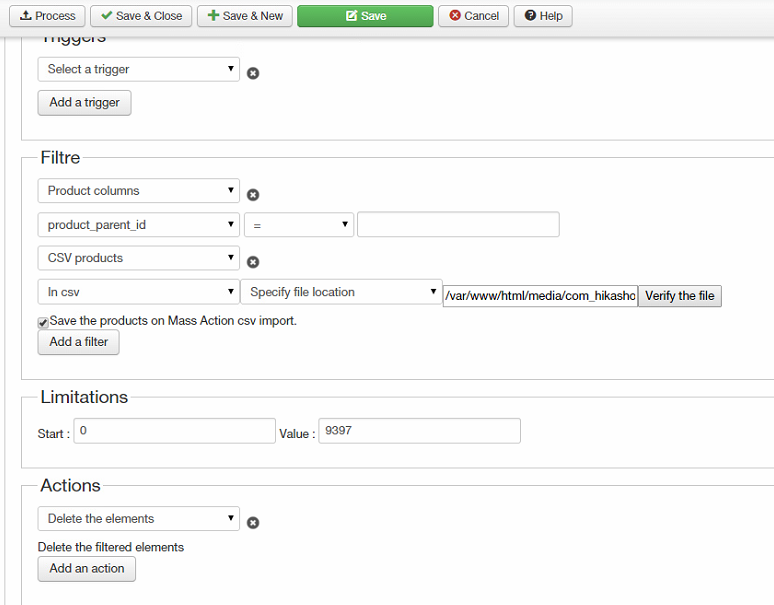Click the Verify the file button

(679, 296)
